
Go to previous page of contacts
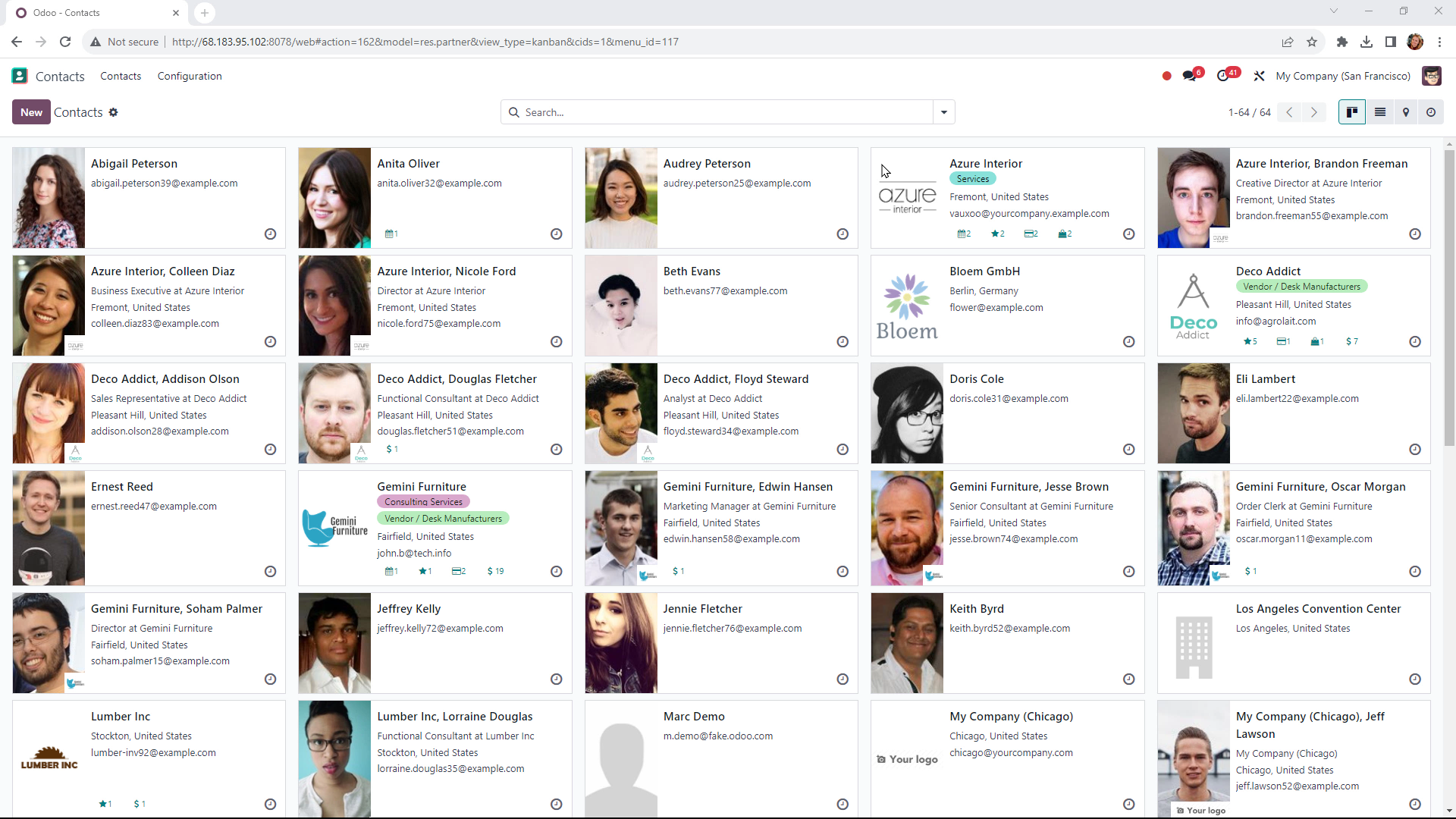point(1289,112)
